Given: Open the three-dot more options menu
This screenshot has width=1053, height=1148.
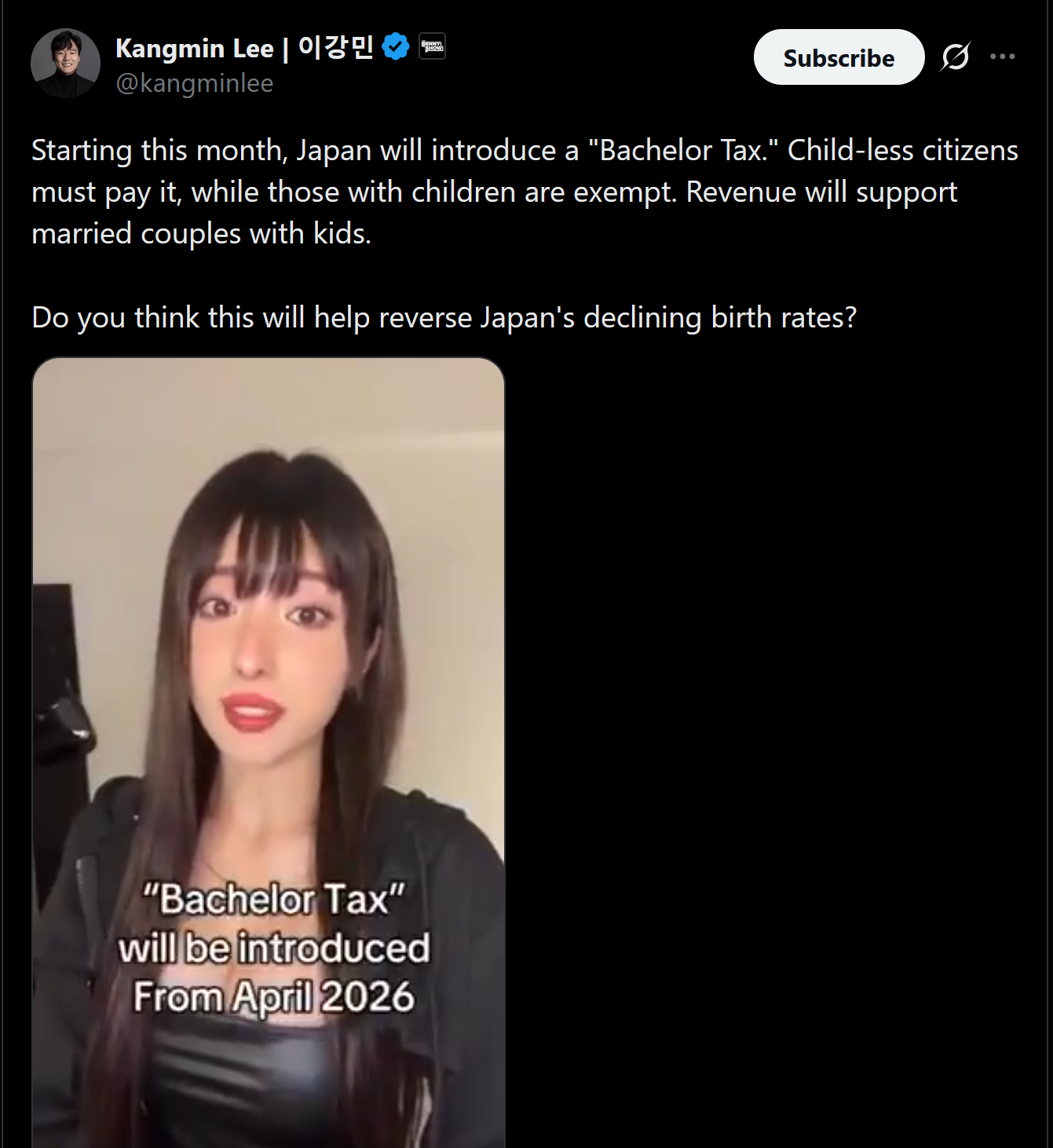Looking at the screenshot, I should click(x=1003, y=57).
